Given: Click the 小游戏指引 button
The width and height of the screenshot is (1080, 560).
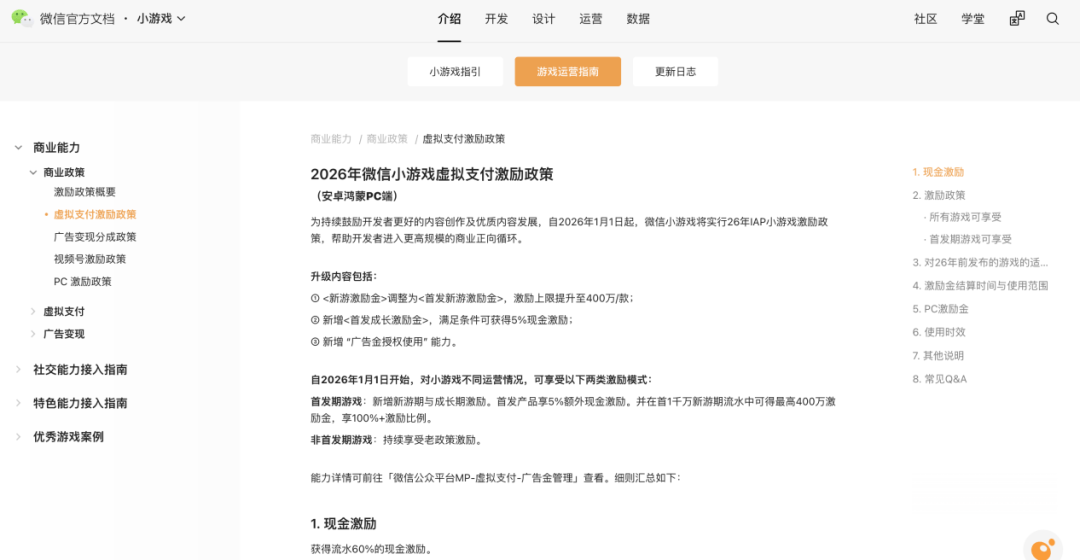Looking at the screenshot, I should pyautogui.click(x=455, y=72).
